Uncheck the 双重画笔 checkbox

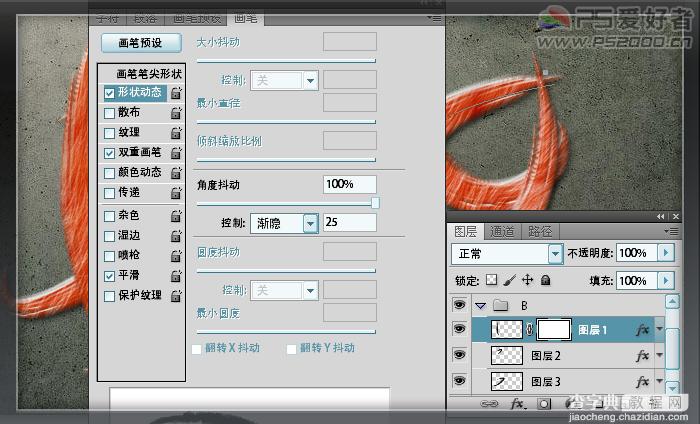(x=109, y=153)
